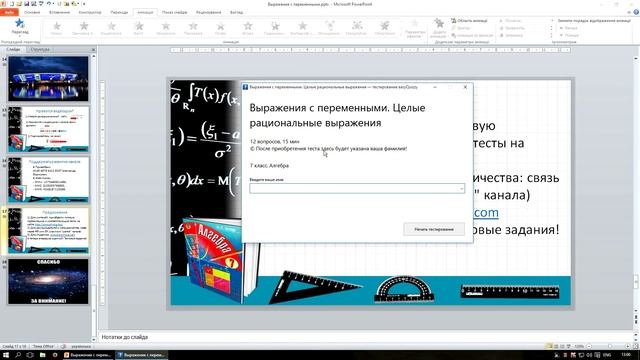
Task: Select slide 14 thumbnail with stadium photo
Action: pos(48,79)
